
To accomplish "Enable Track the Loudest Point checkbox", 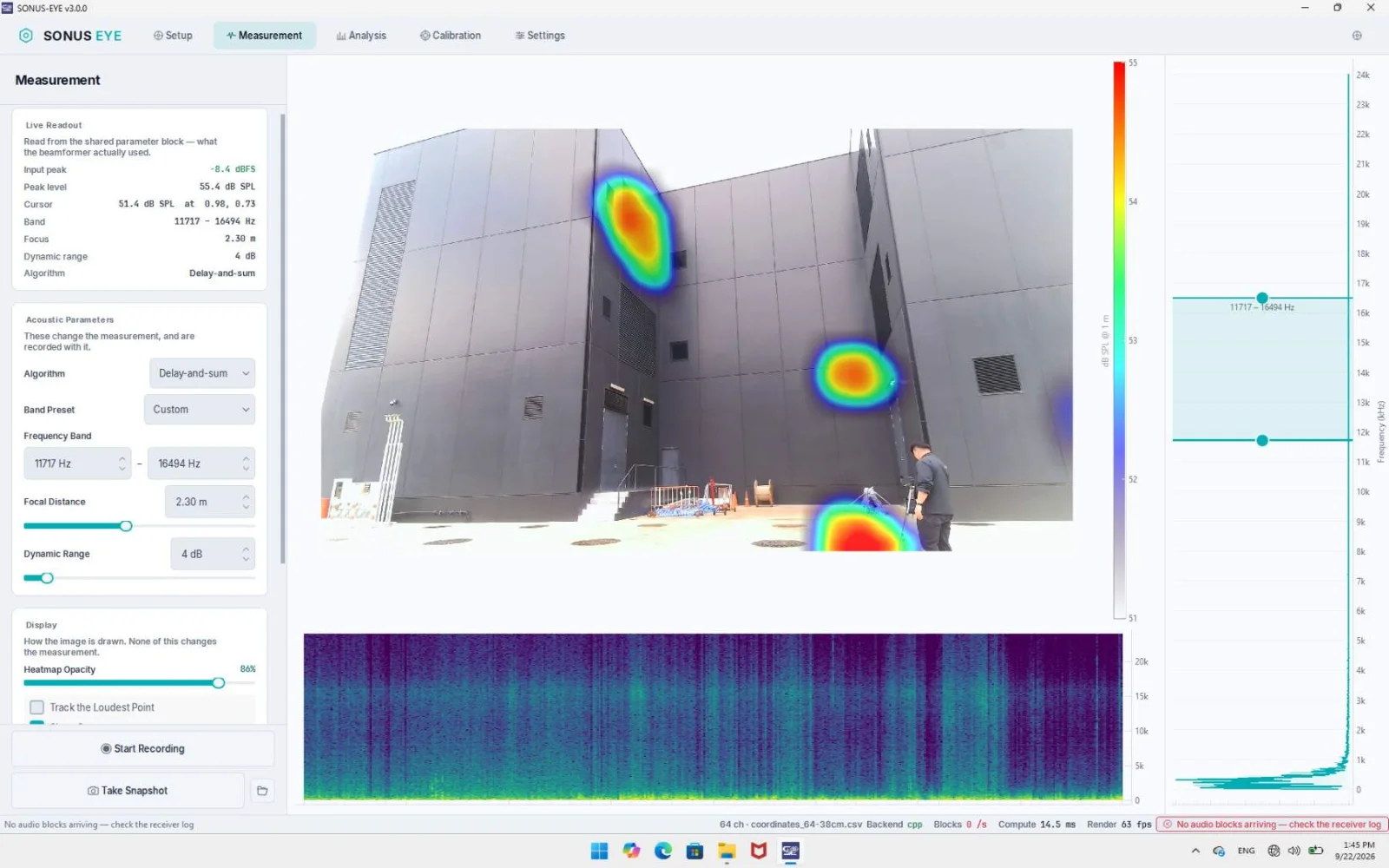I will [x=36, y=707].
